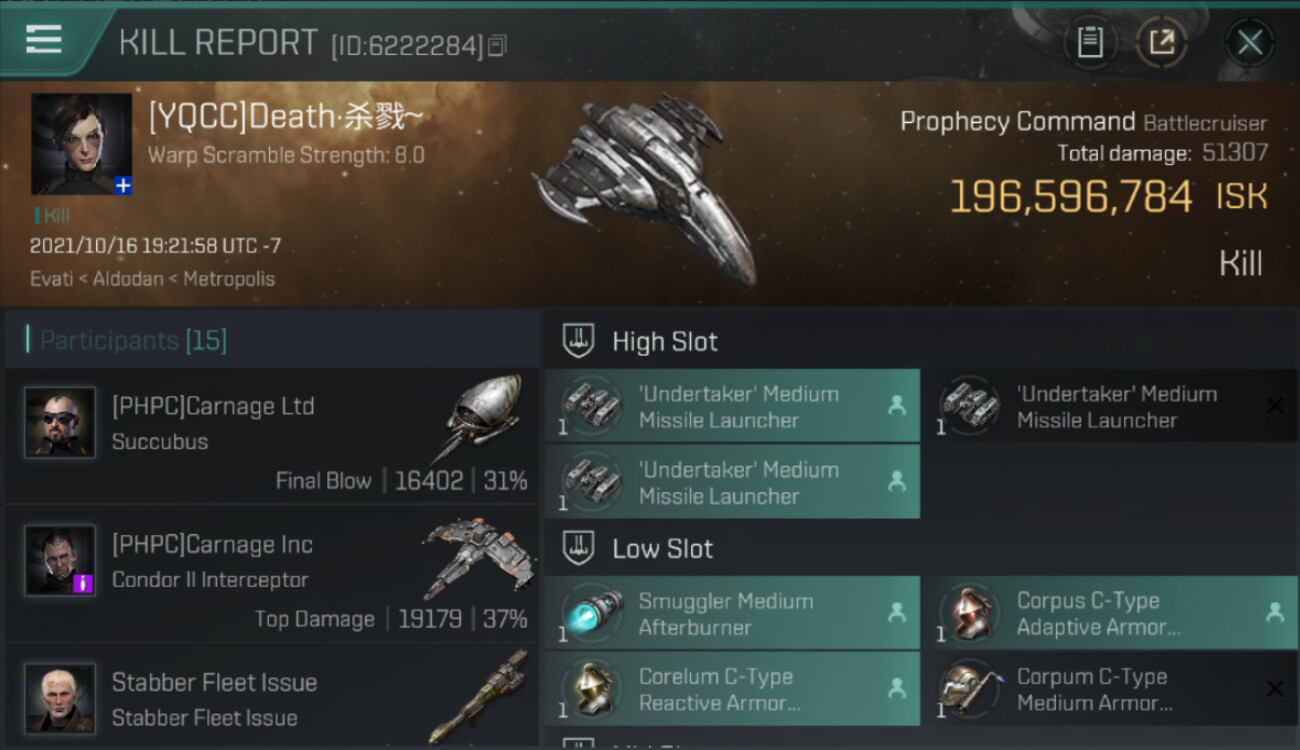
Task: Select the destroyed 'Undertaker' Missile Launcher
Action: tap(1110, 406)
